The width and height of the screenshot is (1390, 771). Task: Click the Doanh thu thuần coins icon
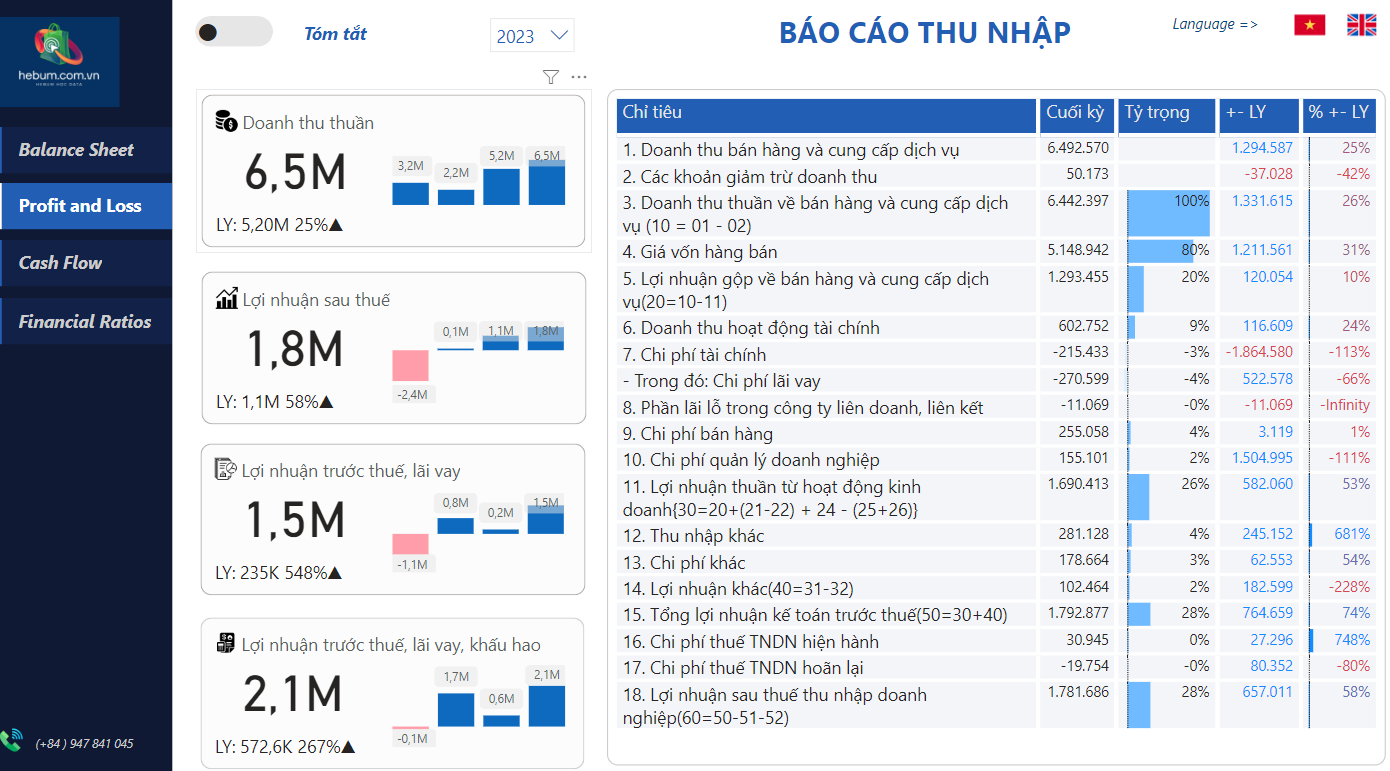coord(226,121)
